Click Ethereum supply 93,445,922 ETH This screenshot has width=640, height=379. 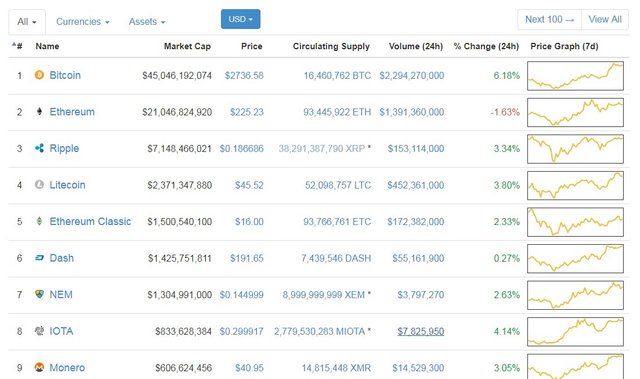(x=337, y=112)
